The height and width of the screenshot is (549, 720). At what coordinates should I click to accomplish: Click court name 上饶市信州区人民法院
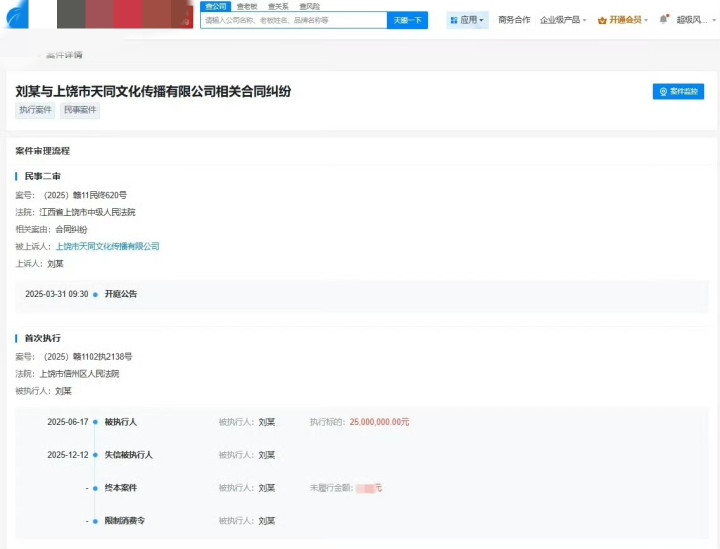(79, 374)
